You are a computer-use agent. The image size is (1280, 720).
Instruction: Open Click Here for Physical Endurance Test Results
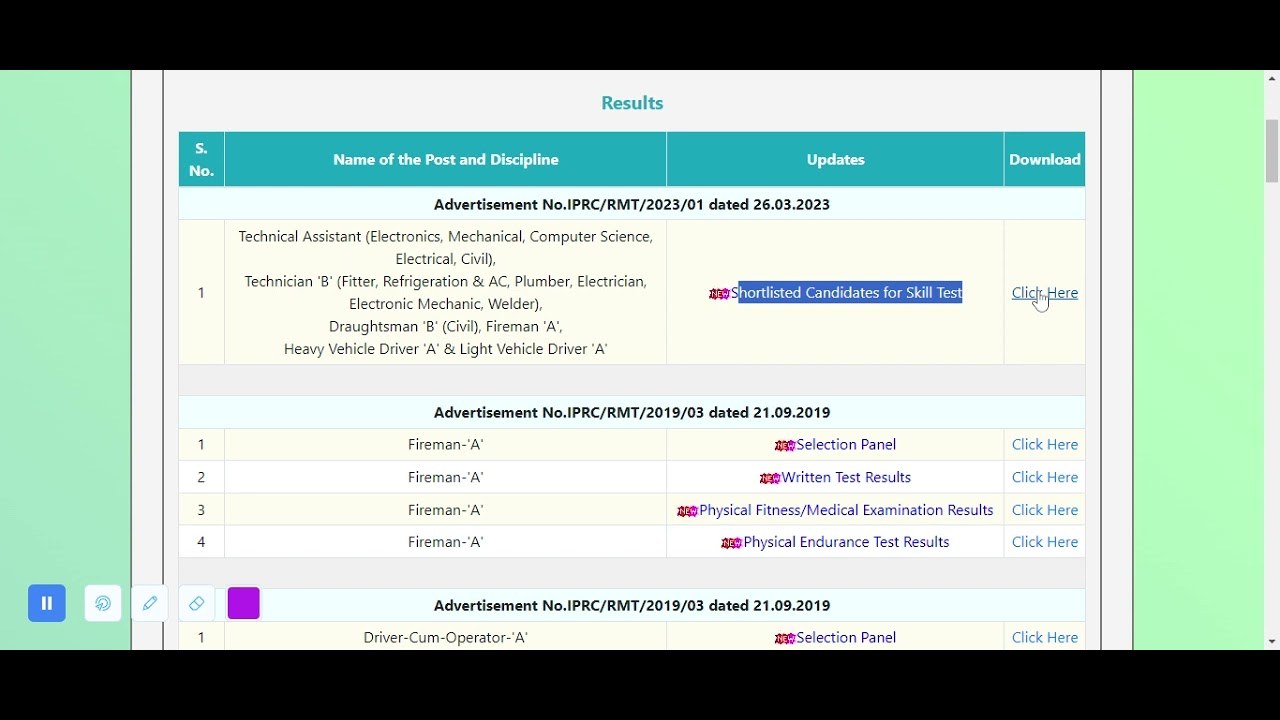(1045, 542)
